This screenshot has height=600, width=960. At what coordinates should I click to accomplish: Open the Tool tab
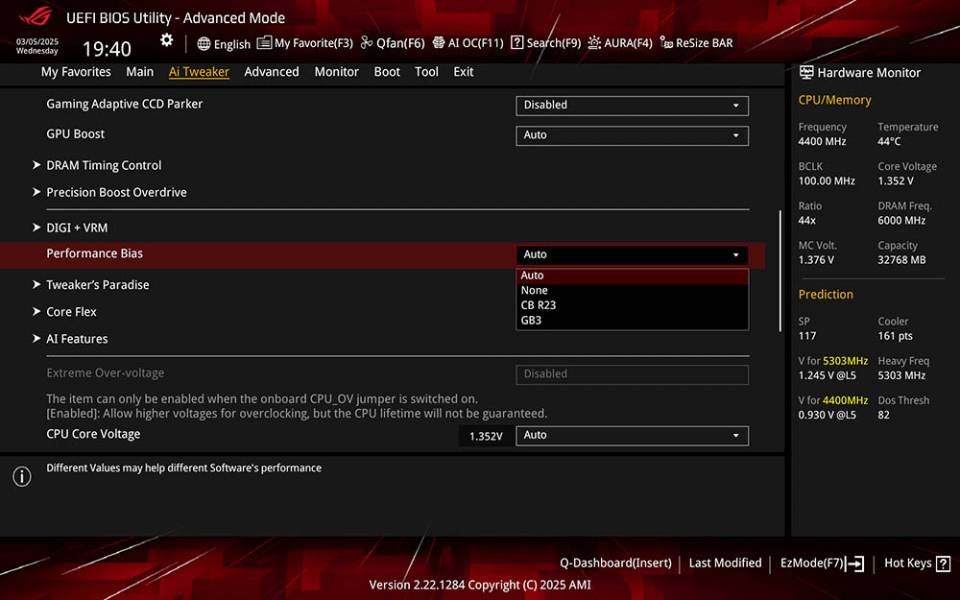click(x=426, y=72)
